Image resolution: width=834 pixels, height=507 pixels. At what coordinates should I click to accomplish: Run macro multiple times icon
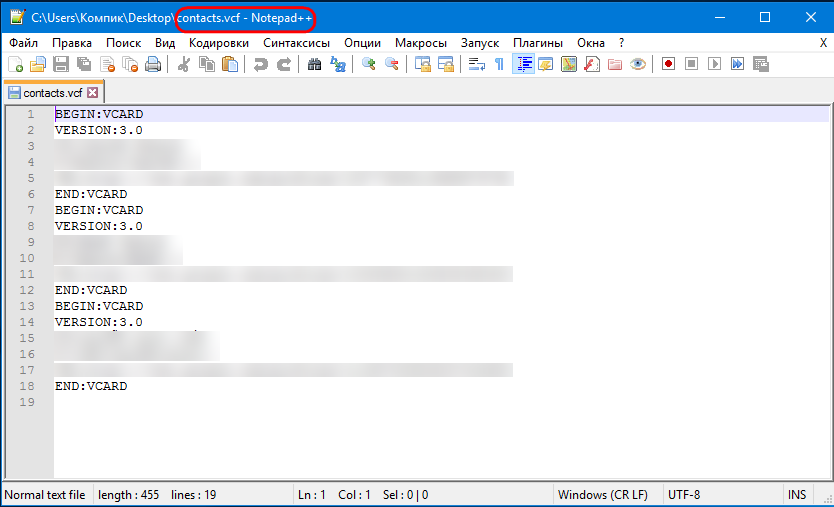pyautogui.click(x=737, y=64)
